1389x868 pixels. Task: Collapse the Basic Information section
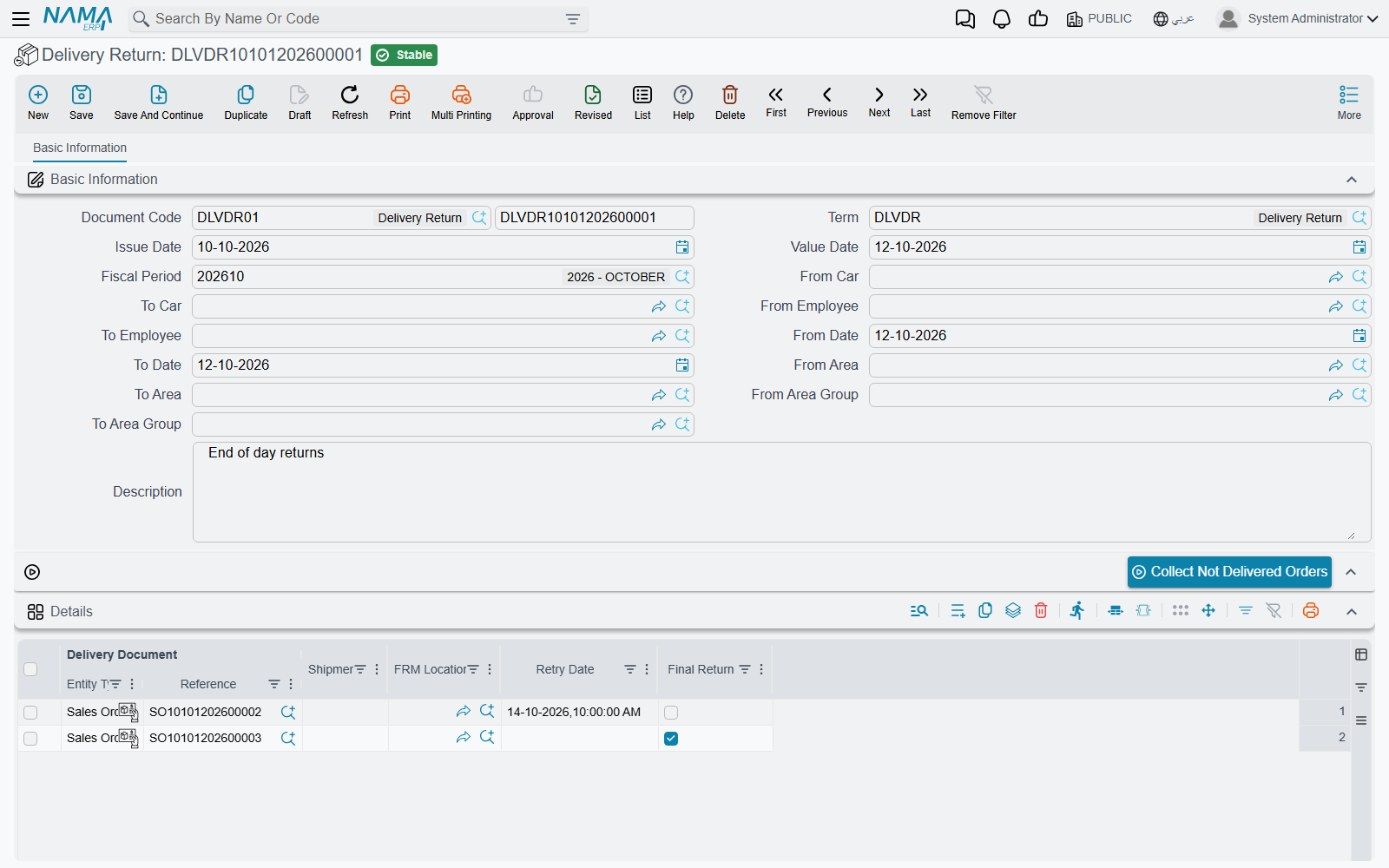tap(1352, 180)
